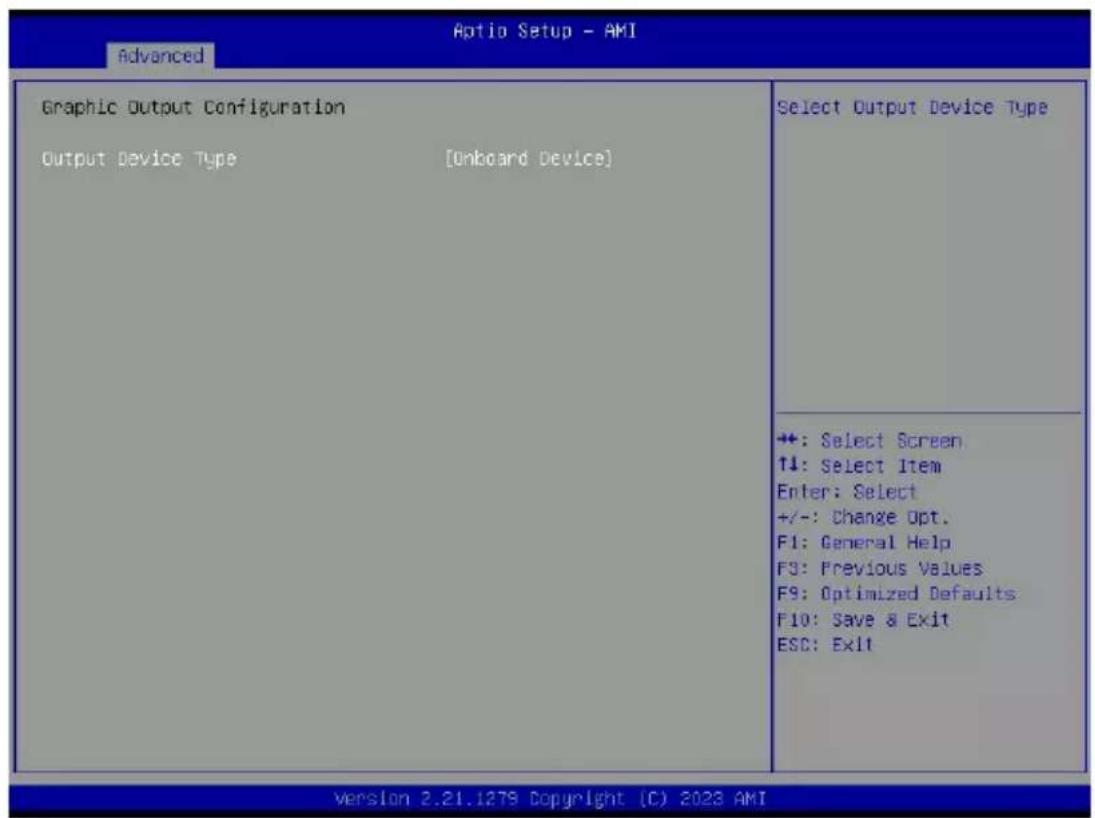This screenshot has height=818, width=1095.
Task: Open the Onboard Device option value
Action: (529, 159)
